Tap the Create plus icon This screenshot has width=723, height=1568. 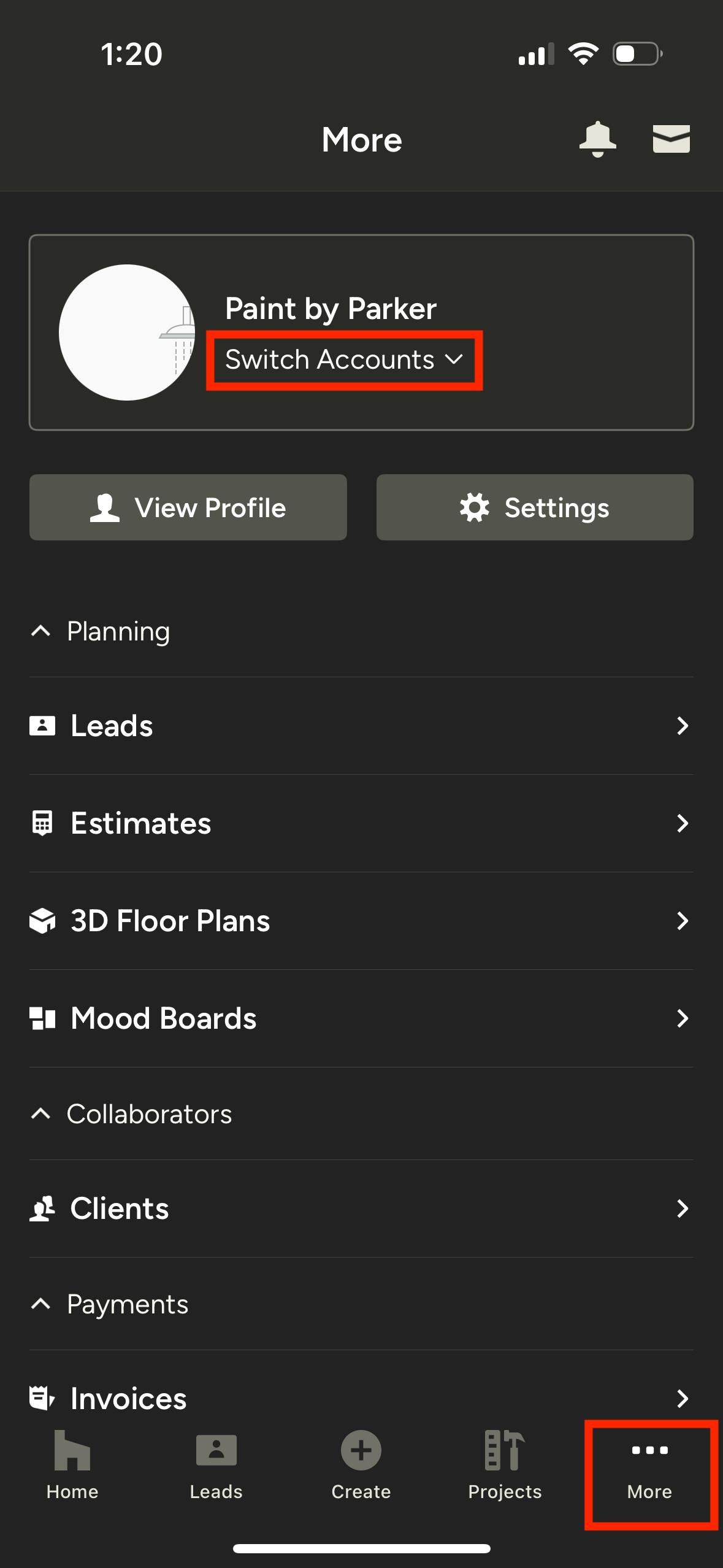361,1451
